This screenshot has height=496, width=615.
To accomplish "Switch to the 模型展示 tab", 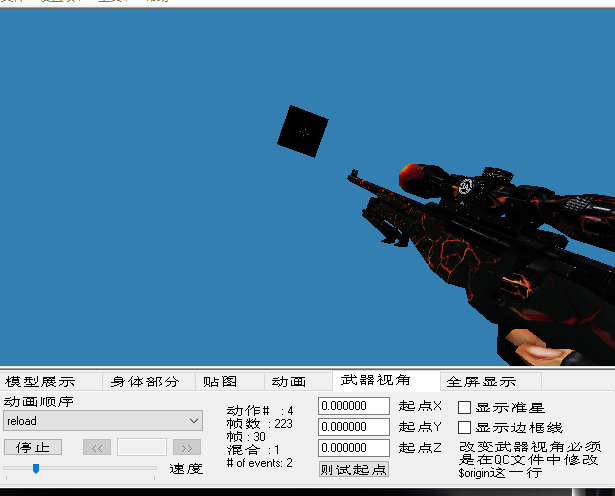I will 51,381.
